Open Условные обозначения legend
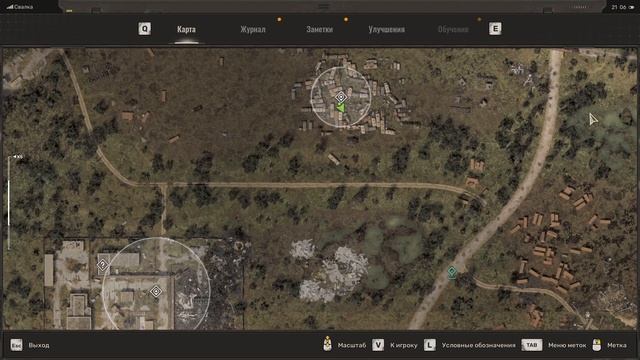640x360 pixels. coord(478,345)
